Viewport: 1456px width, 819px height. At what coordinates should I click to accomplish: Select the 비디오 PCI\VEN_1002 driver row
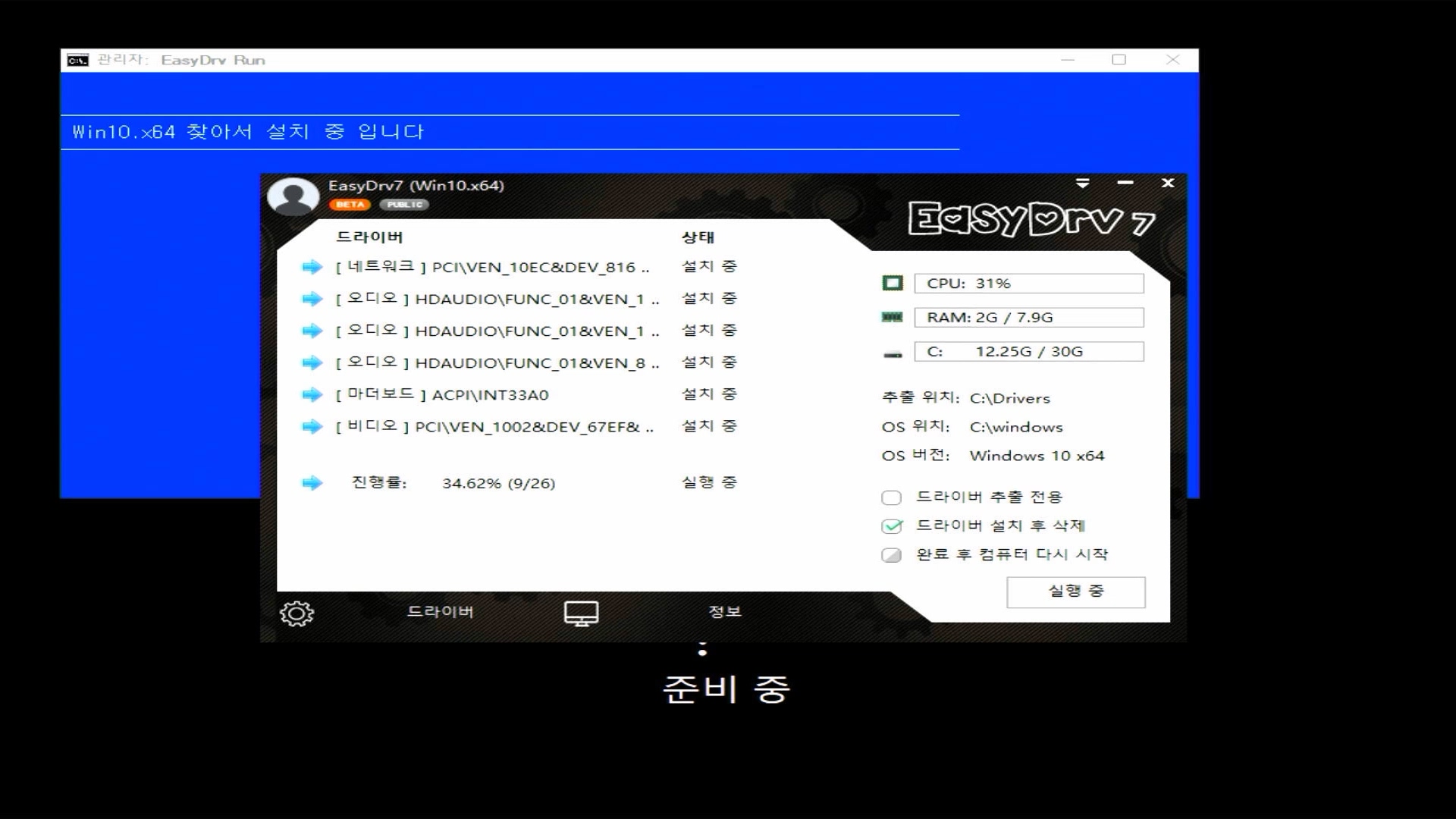click(x=495, y=426)
